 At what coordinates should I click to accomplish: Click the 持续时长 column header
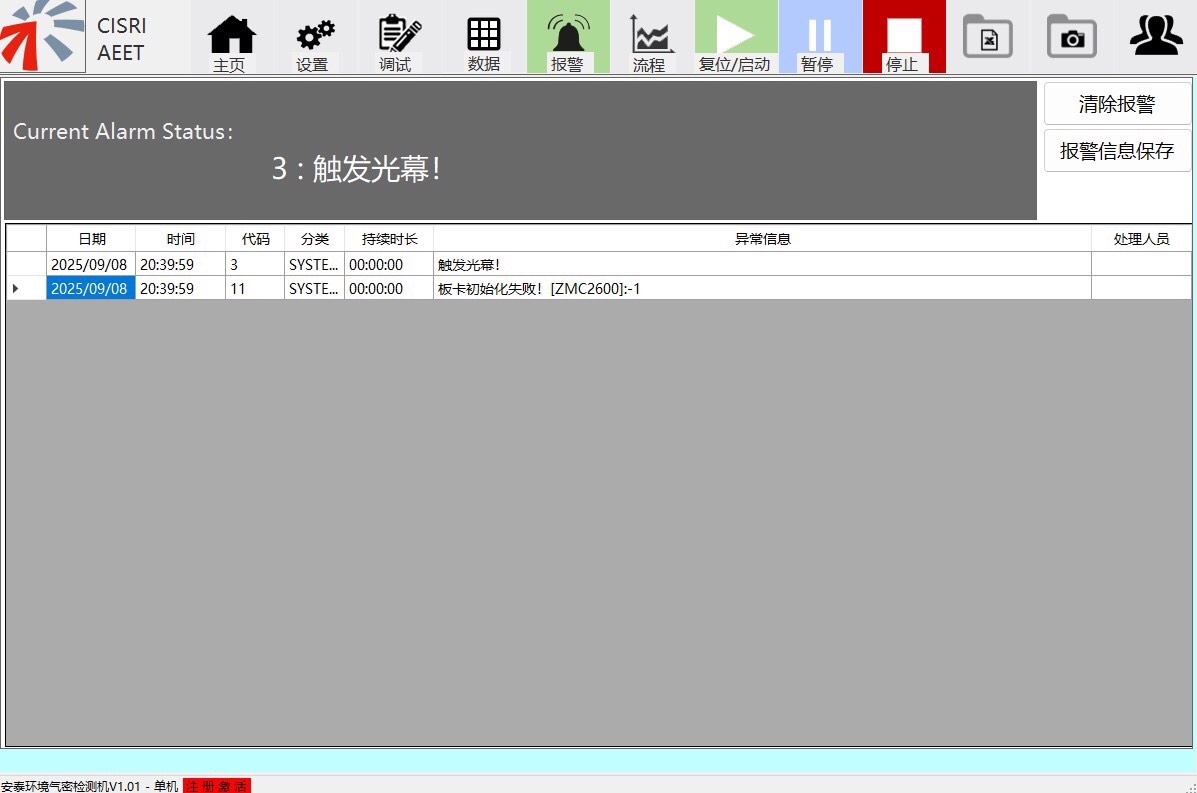(x=389, y=239)
